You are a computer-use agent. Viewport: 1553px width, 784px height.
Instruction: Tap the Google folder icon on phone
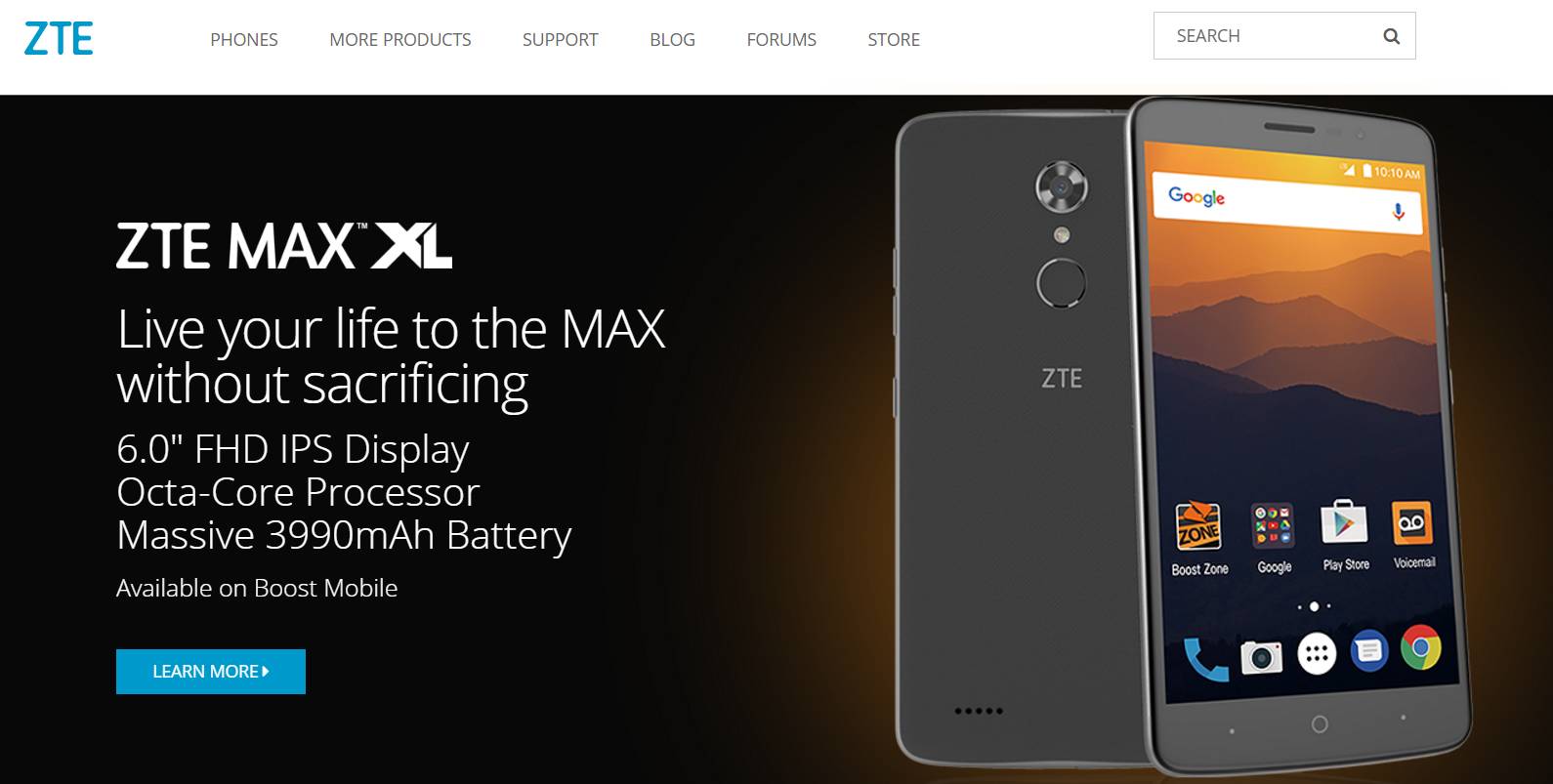point(1273,524)
